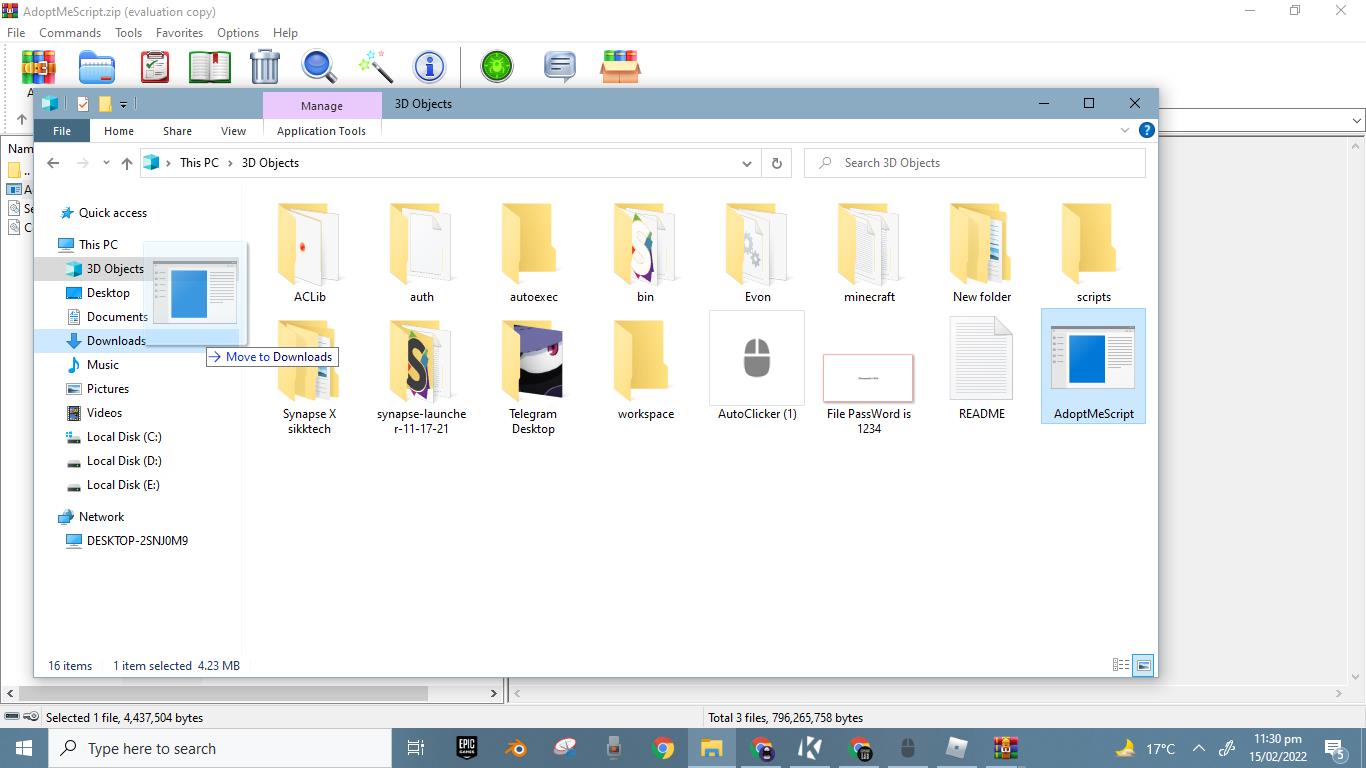
Task: Click the Properties checkmark in Explorer title bar
Action: [83, 104]
